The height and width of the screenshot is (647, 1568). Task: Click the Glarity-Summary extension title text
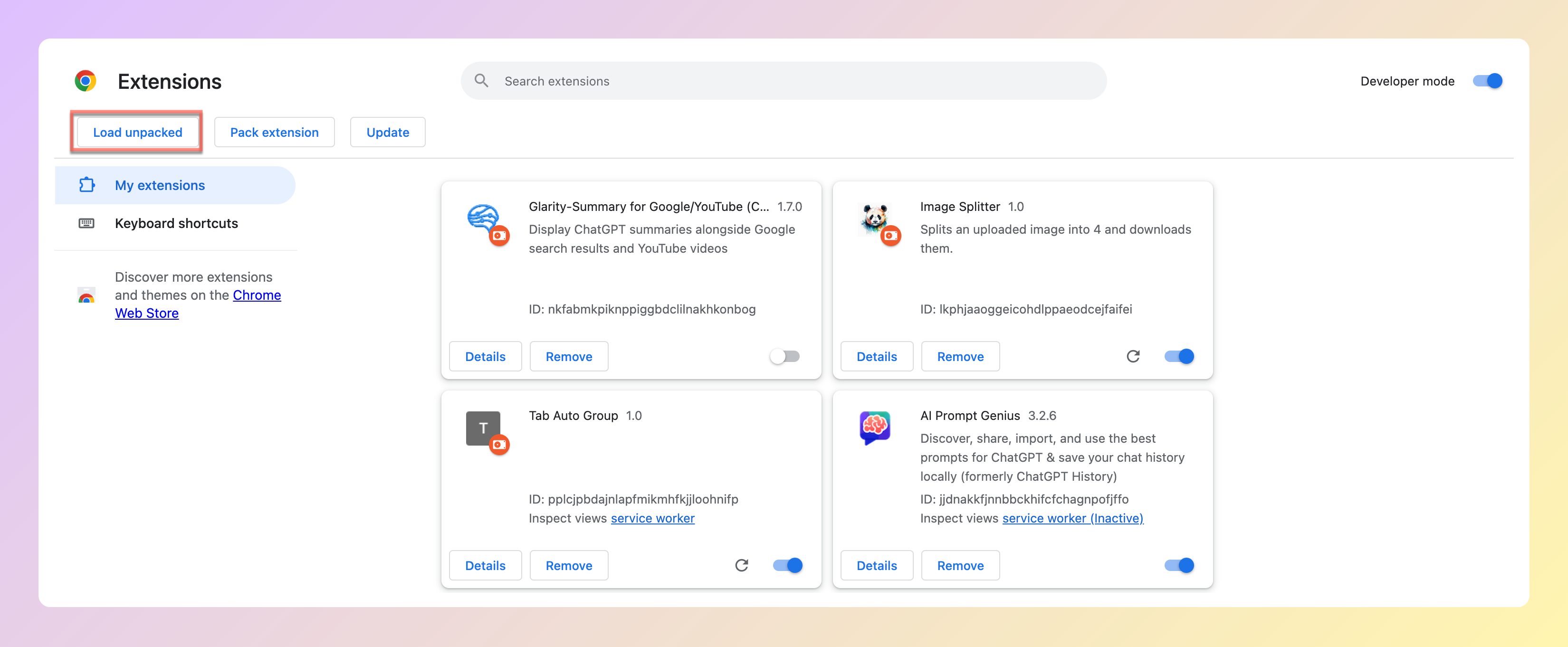[x=649, y=207]
